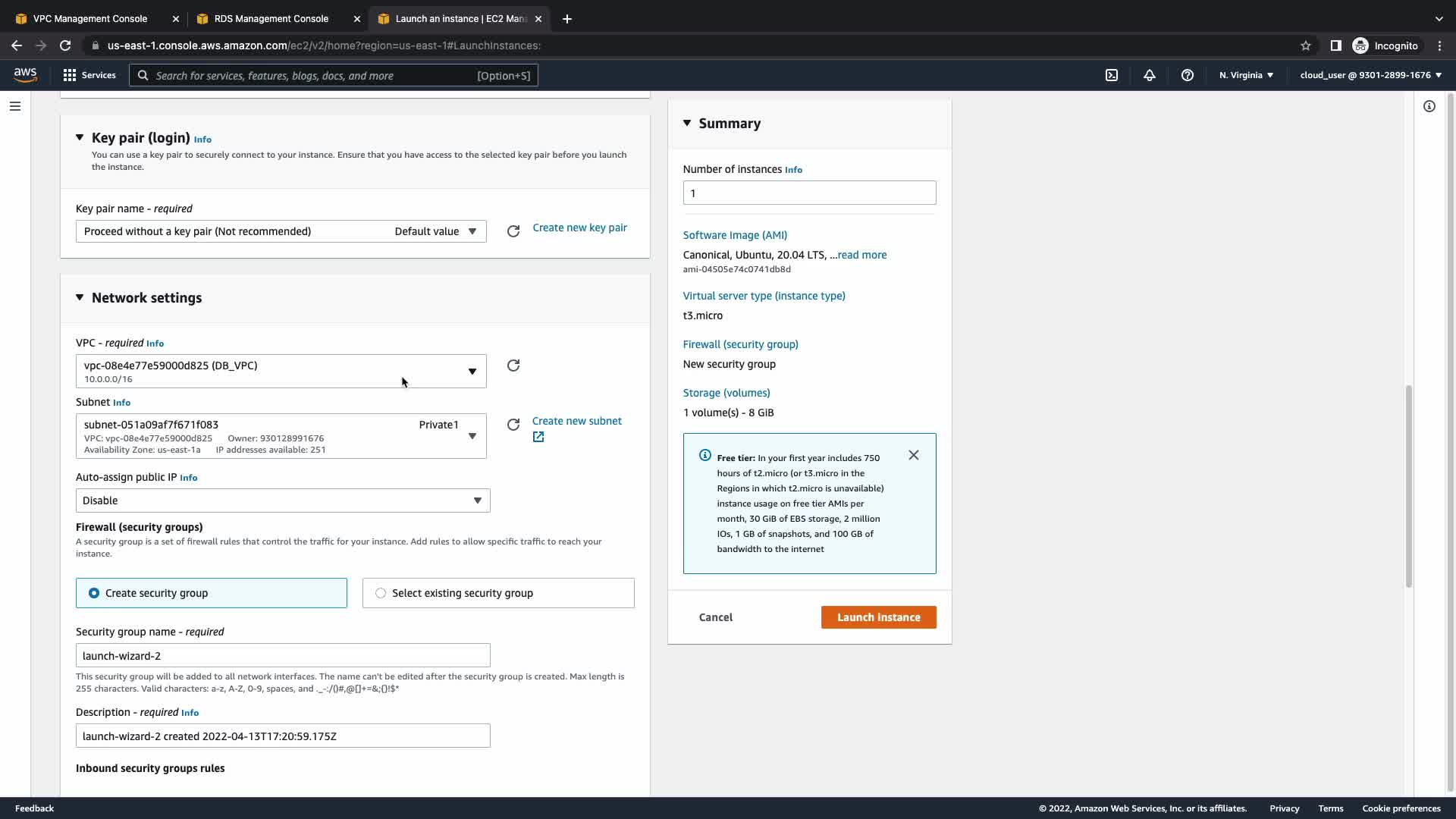Open AWS CloudShell icon in top bar
This screenshot has height=819, width=1456.
[x=1112, y=75]
